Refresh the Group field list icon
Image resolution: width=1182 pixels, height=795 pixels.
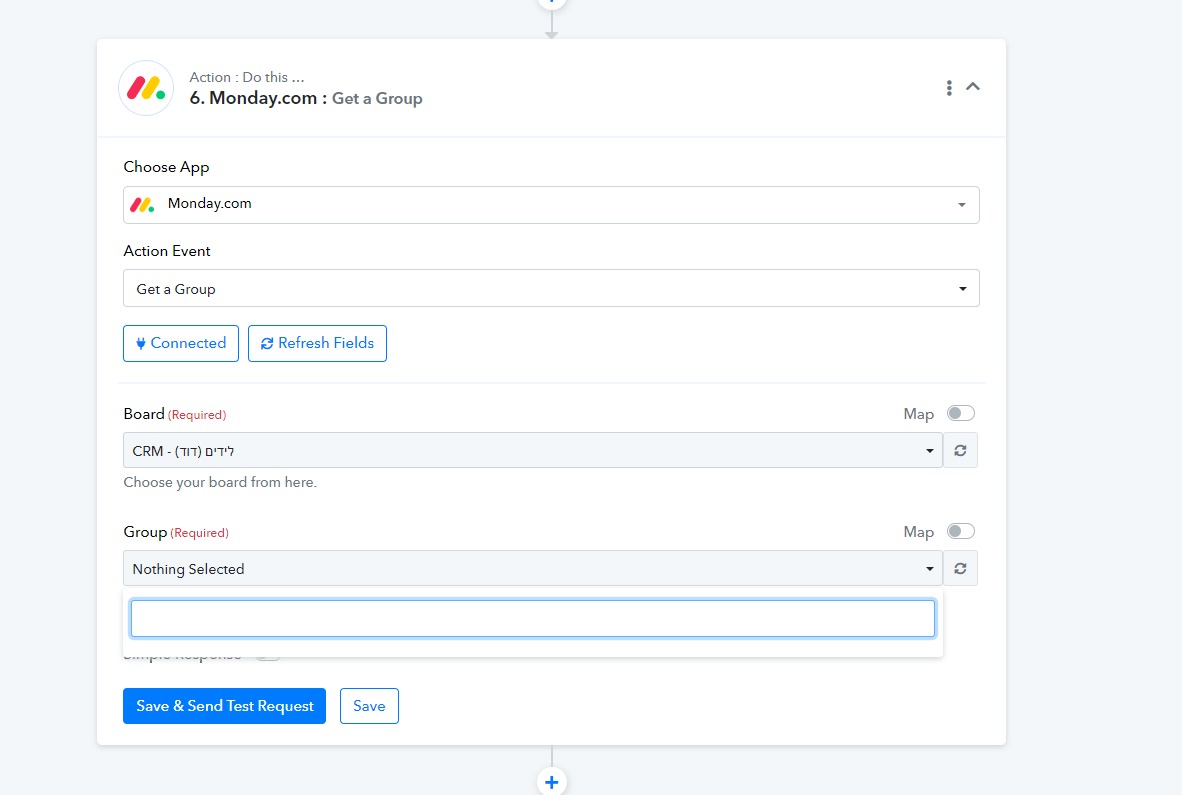coord(960,568)
